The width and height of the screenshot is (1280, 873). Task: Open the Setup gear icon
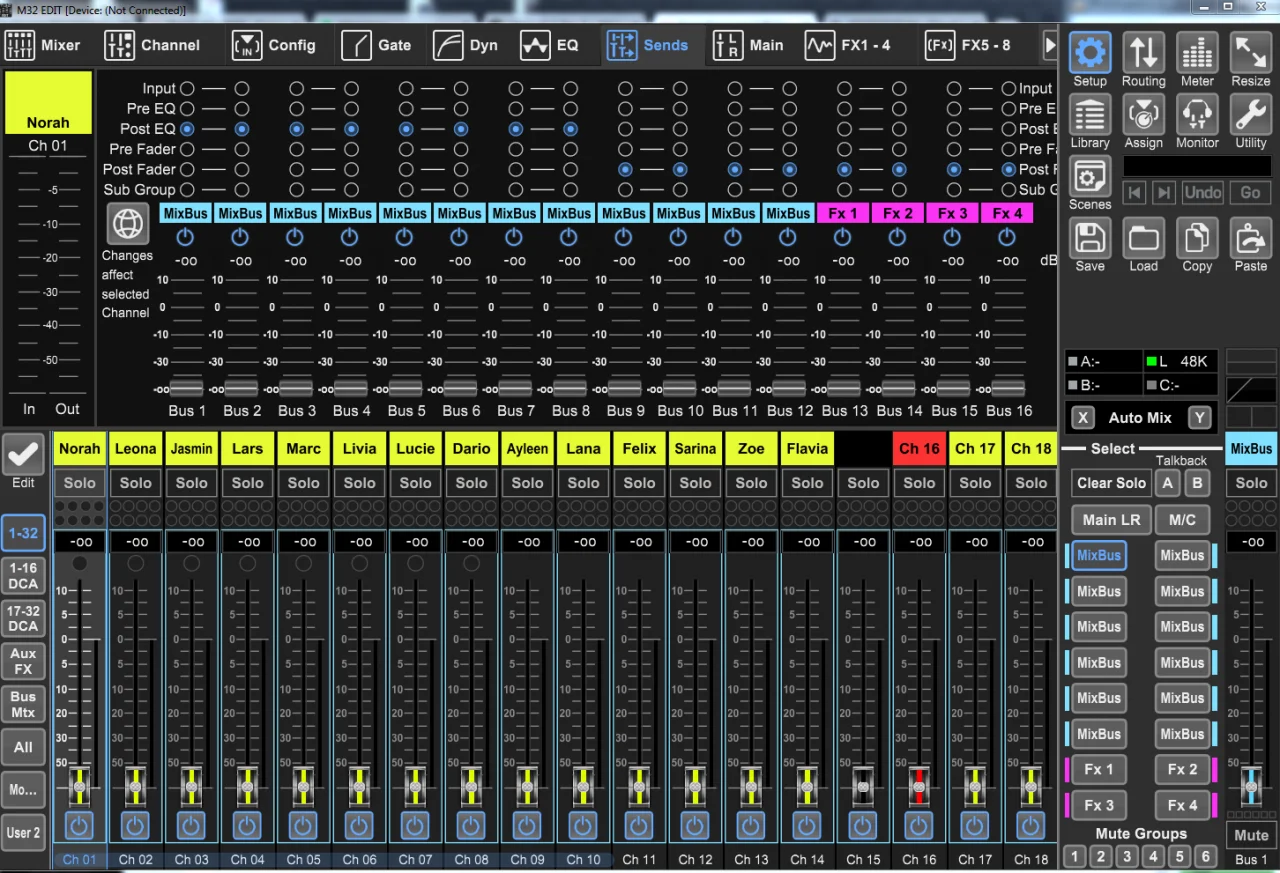click(1090, 52)
